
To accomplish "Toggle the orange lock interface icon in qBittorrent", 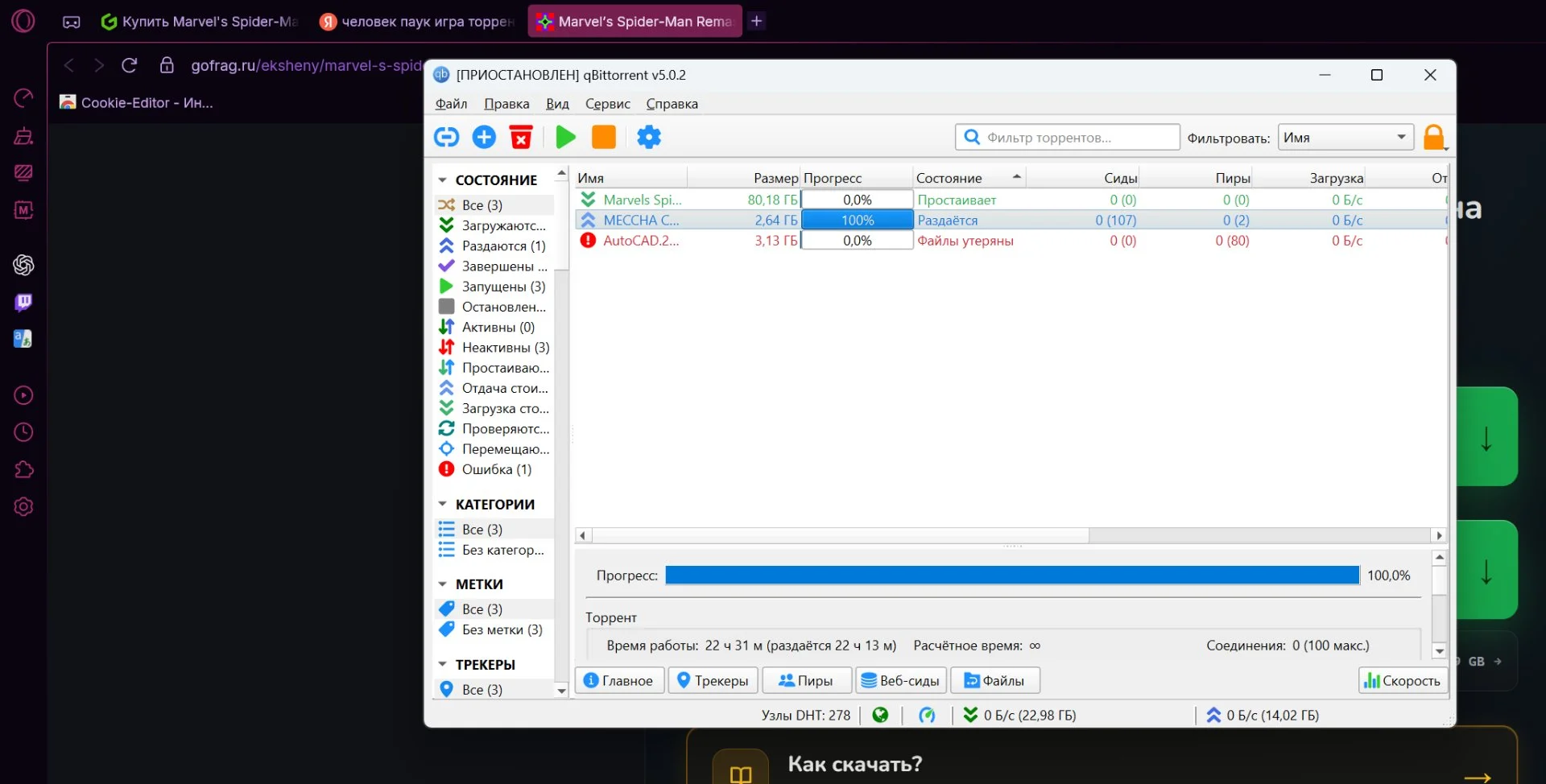I will coord(1435,138).
